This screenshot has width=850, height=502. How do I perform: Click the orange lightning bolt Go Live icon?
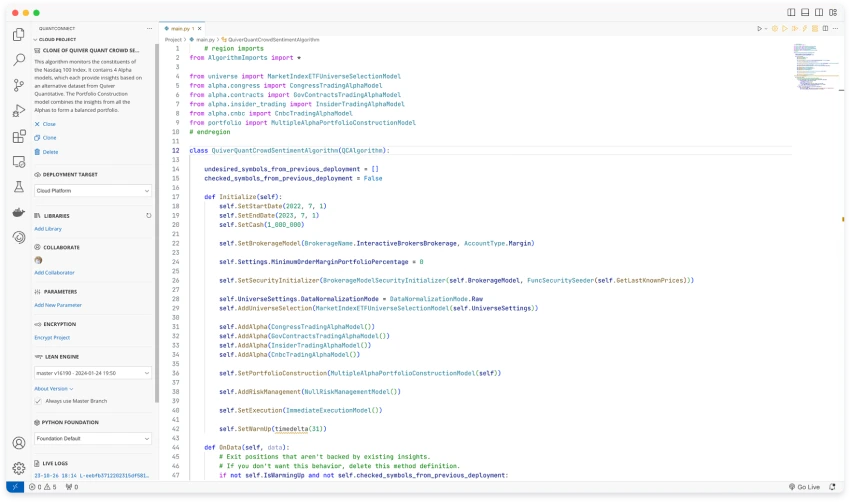pos(804,29)
